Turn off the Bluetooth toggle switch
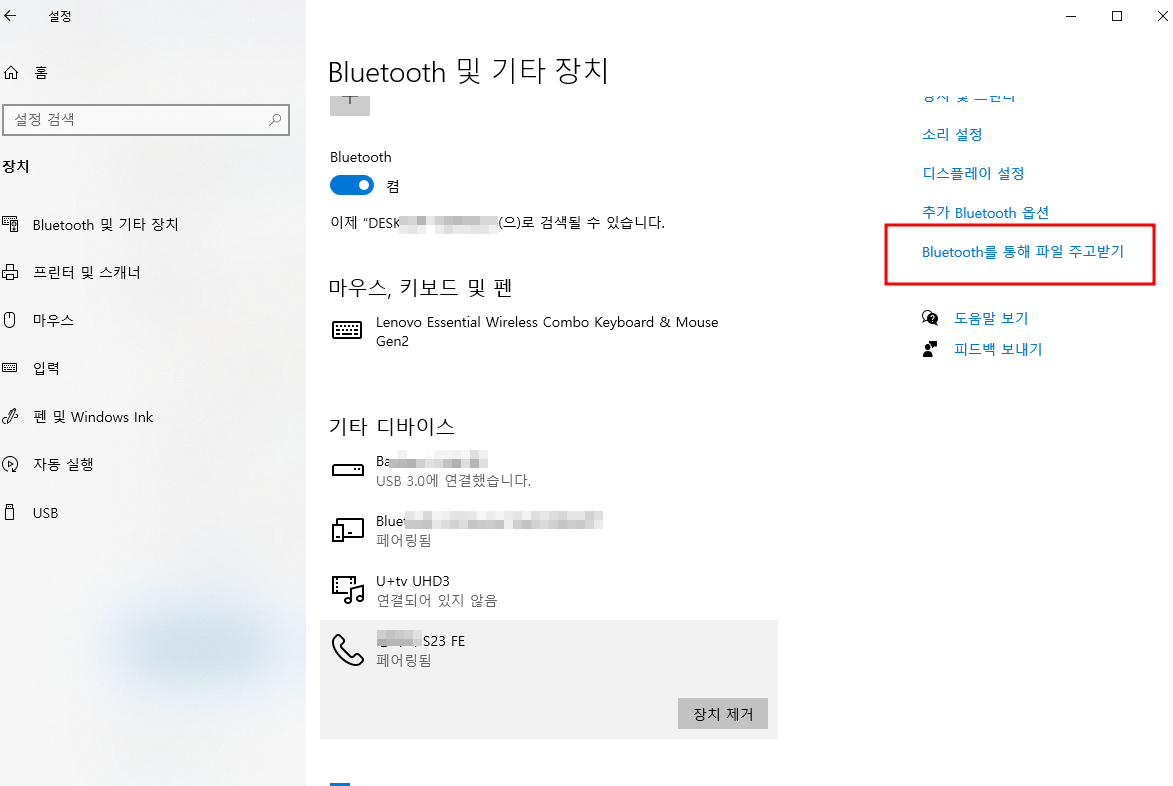Image resolution: width=1173 pixels, height=786 pixels. [x=352, y=185]
